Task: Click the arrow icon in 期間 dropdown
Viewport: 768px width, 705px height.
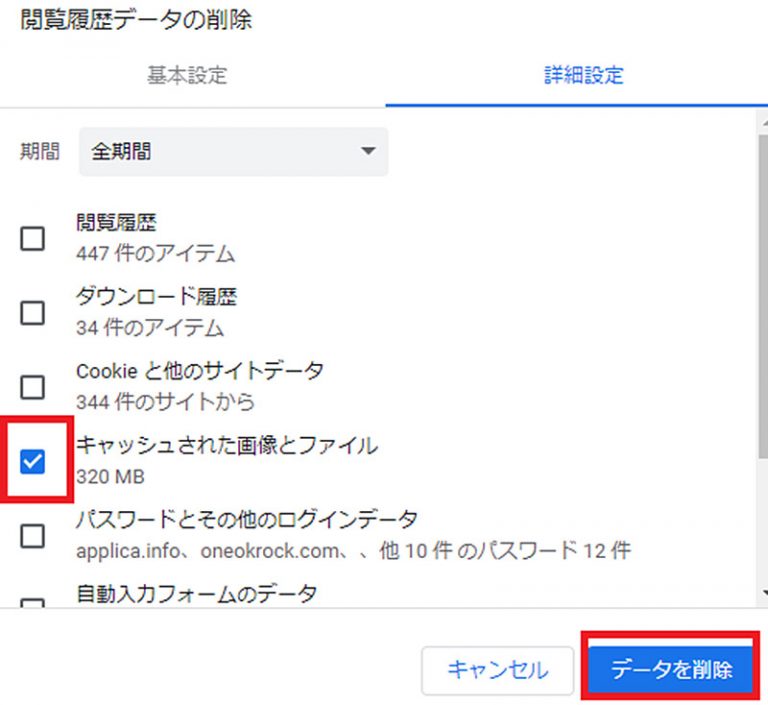Action: tap(367, 152)
